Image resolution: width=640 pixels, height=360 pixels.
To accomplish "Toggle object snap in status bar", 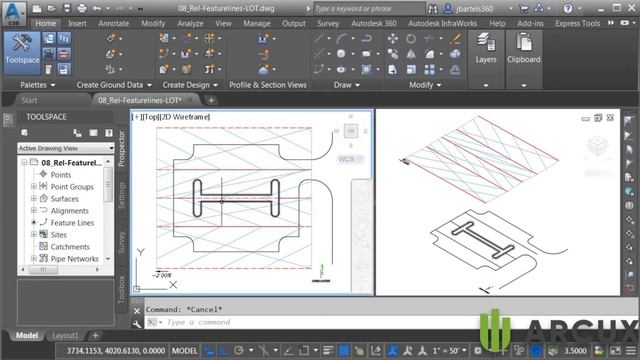I will pyautogui.click(x=304, y=351).
